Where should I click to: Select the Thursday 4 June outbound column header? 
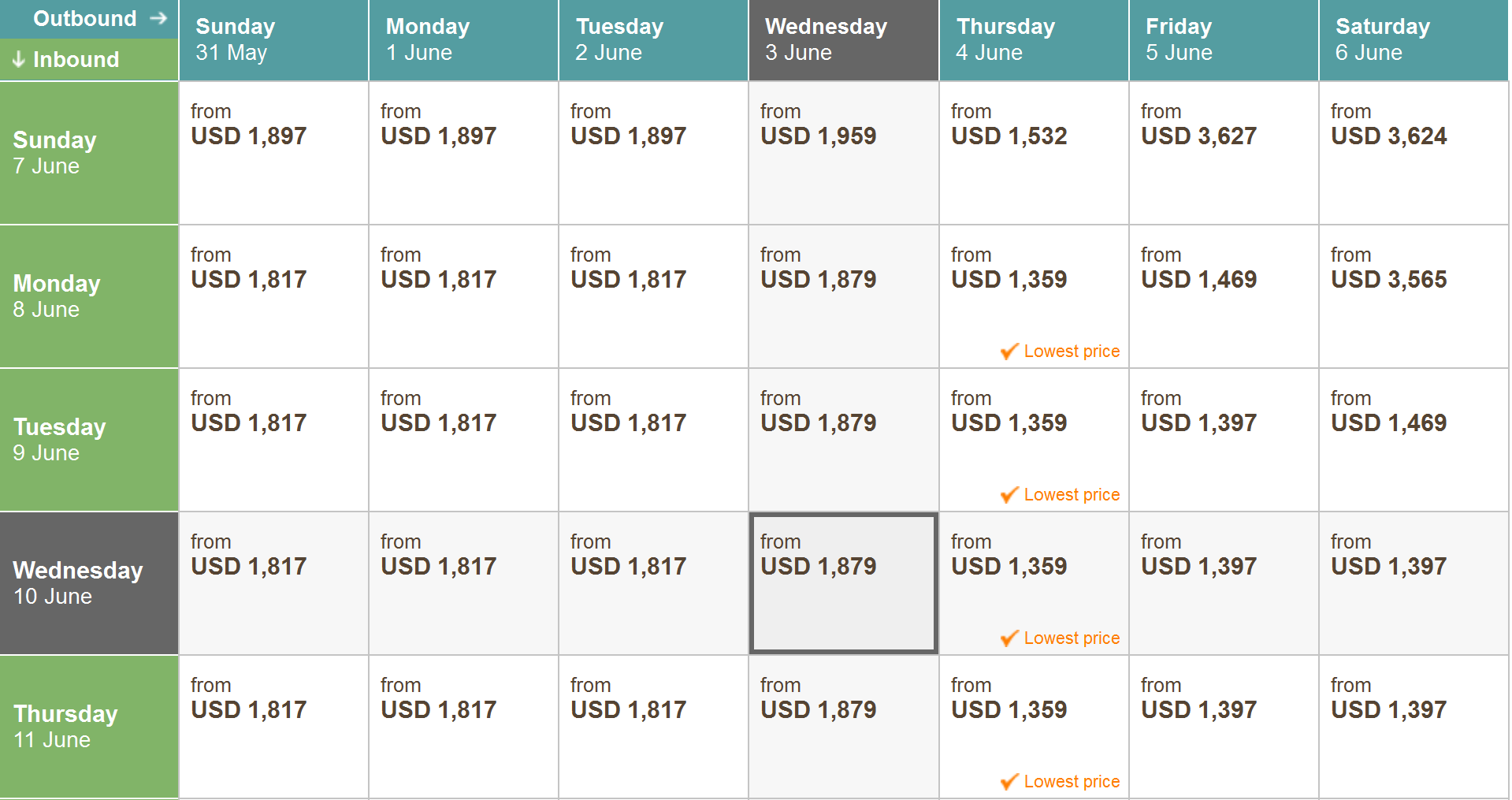[1034, 40]
